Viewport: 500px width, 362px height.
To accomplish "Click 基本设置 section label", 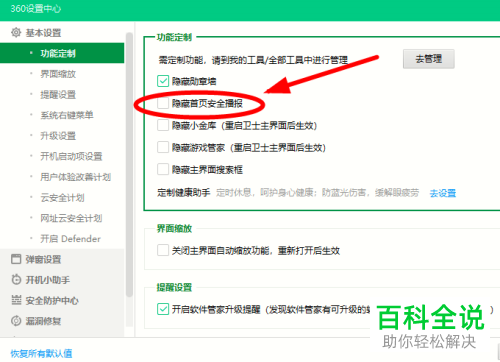I will pyautogui.click(x=43, y=33).
